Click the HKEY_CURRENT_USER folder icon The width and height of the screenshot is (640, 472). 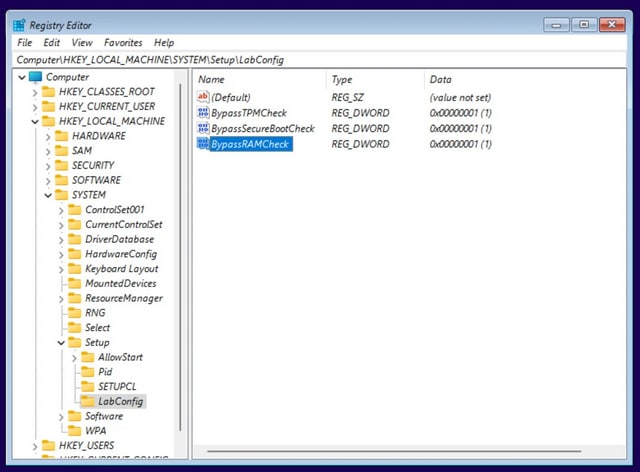[49, 107]
